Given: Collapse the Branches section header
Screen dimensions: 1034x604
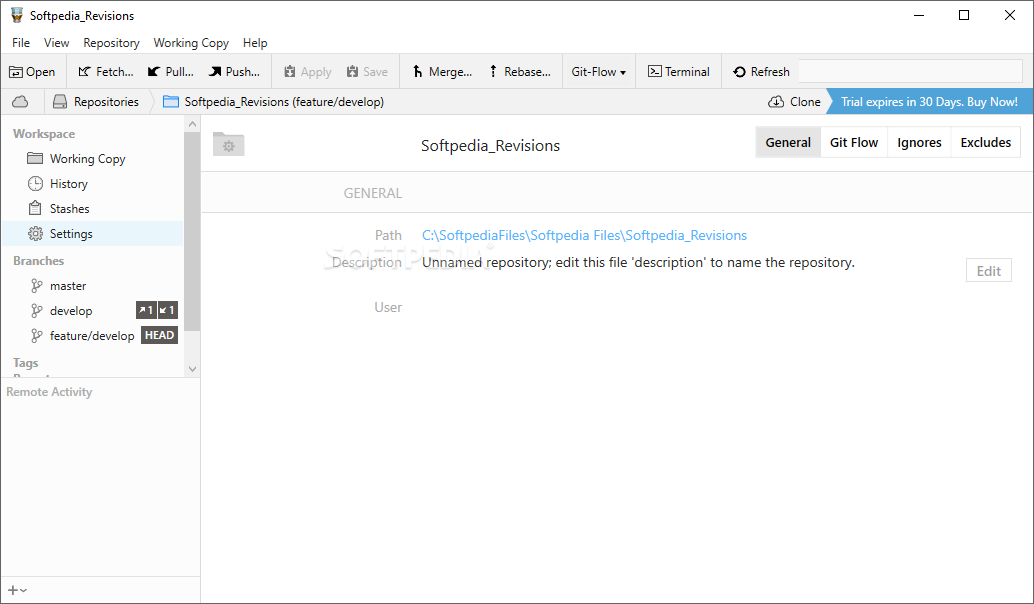Looking at the screenshot, I should [x=38, y=261].
